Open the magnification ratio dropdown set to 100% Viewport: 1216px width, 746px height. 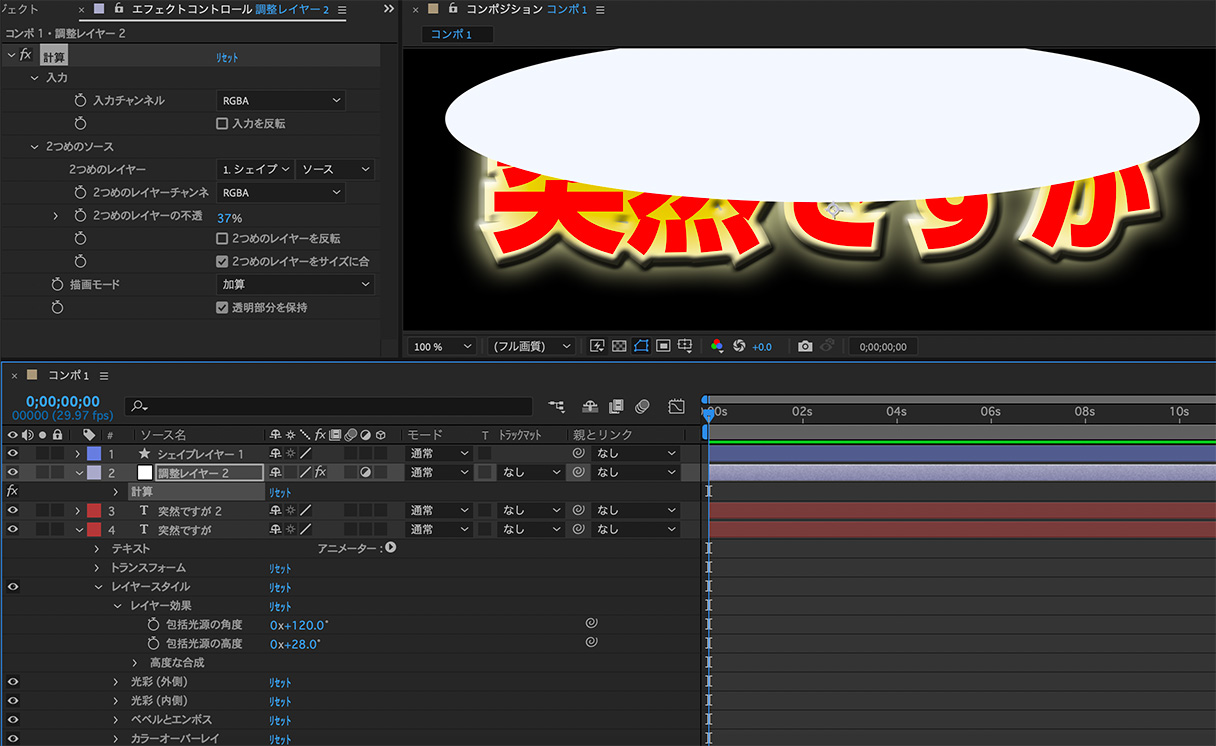click(440, 346)
